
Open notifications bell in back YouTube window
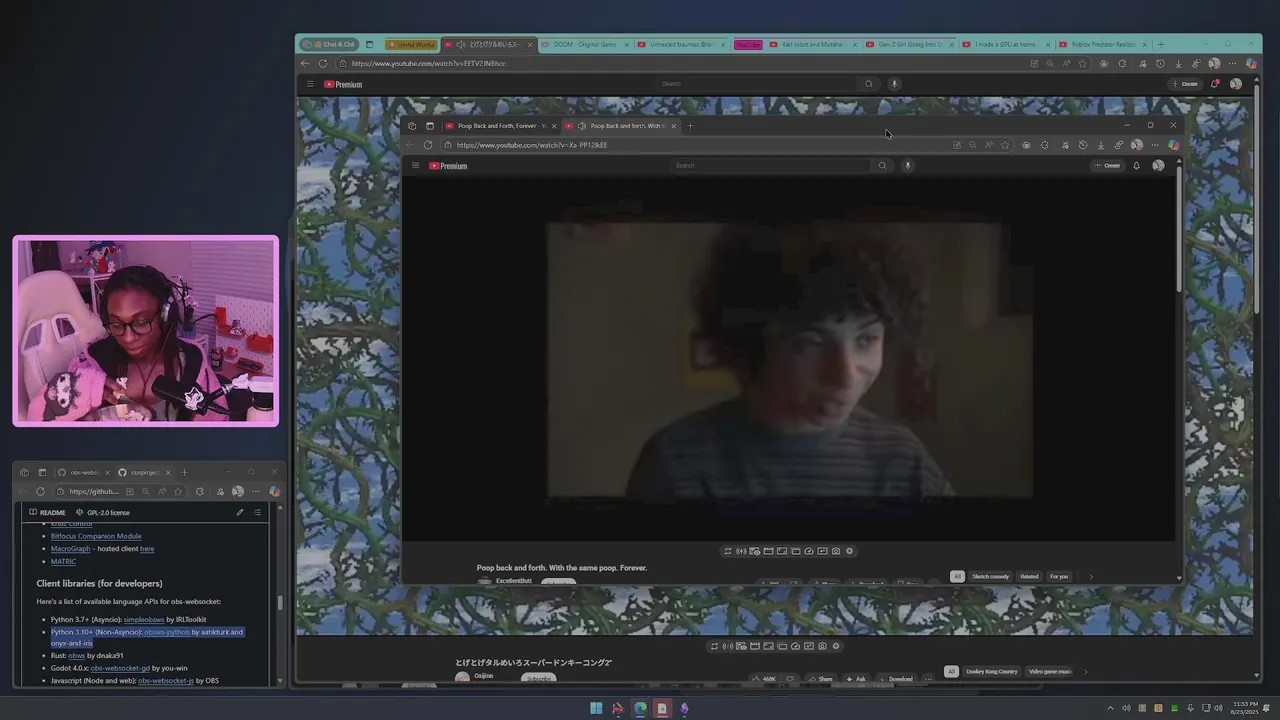[x=1215, y=84]
